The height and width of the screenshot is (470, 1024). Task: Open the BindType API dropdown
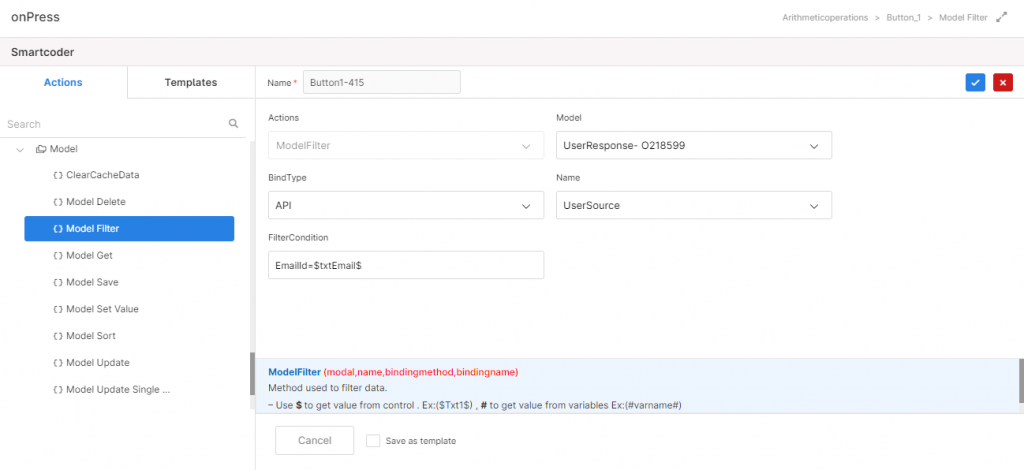click(406, 205)
